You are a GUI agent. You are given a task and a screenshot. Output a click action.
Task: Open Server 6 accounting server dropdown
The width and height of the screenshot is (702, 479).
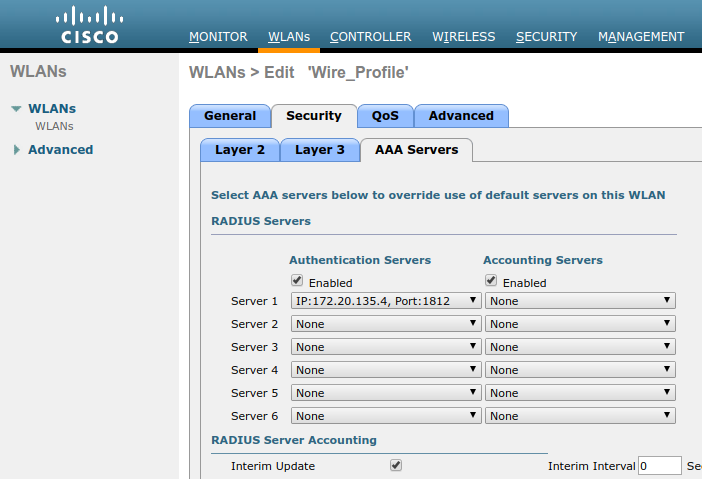pos(580,416)
